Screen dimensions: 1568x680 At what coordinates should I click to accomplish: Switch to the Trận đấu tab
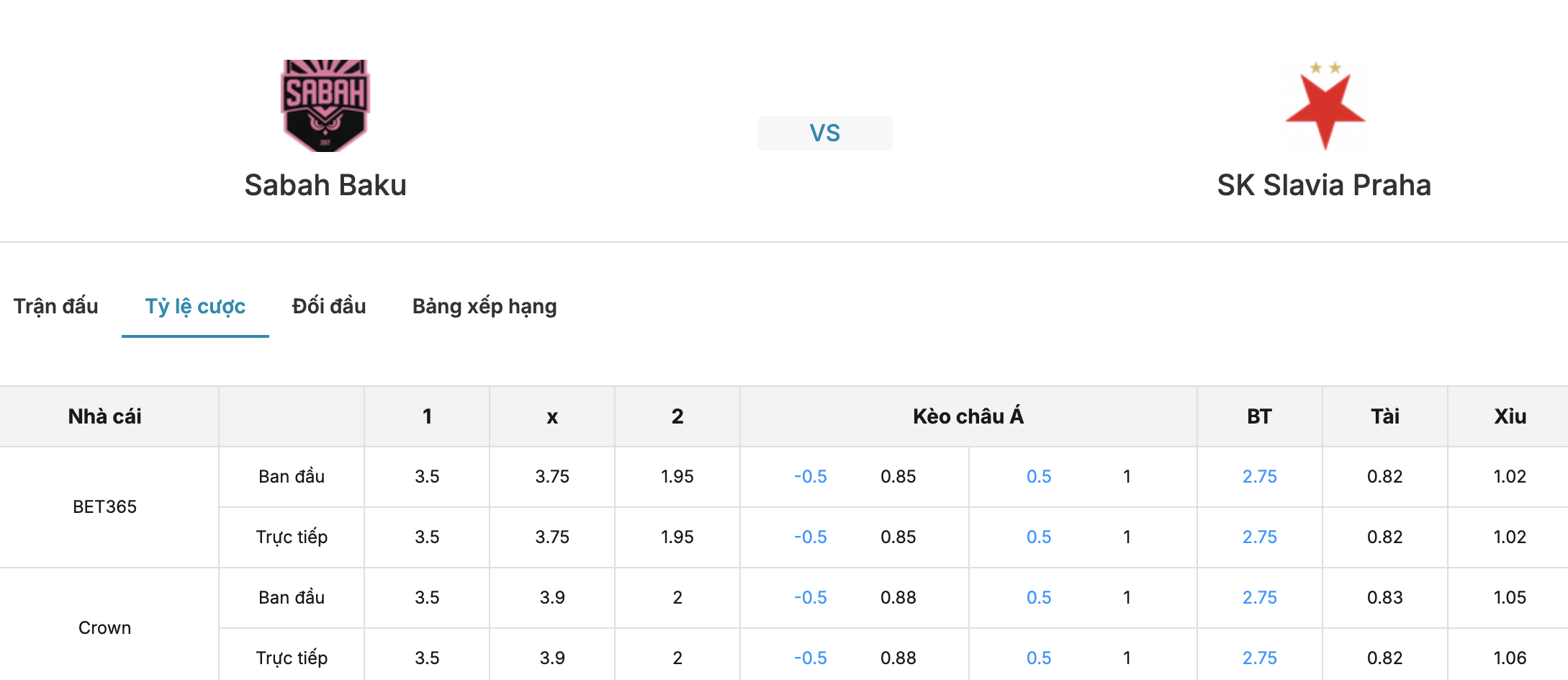tap(56, 306)
